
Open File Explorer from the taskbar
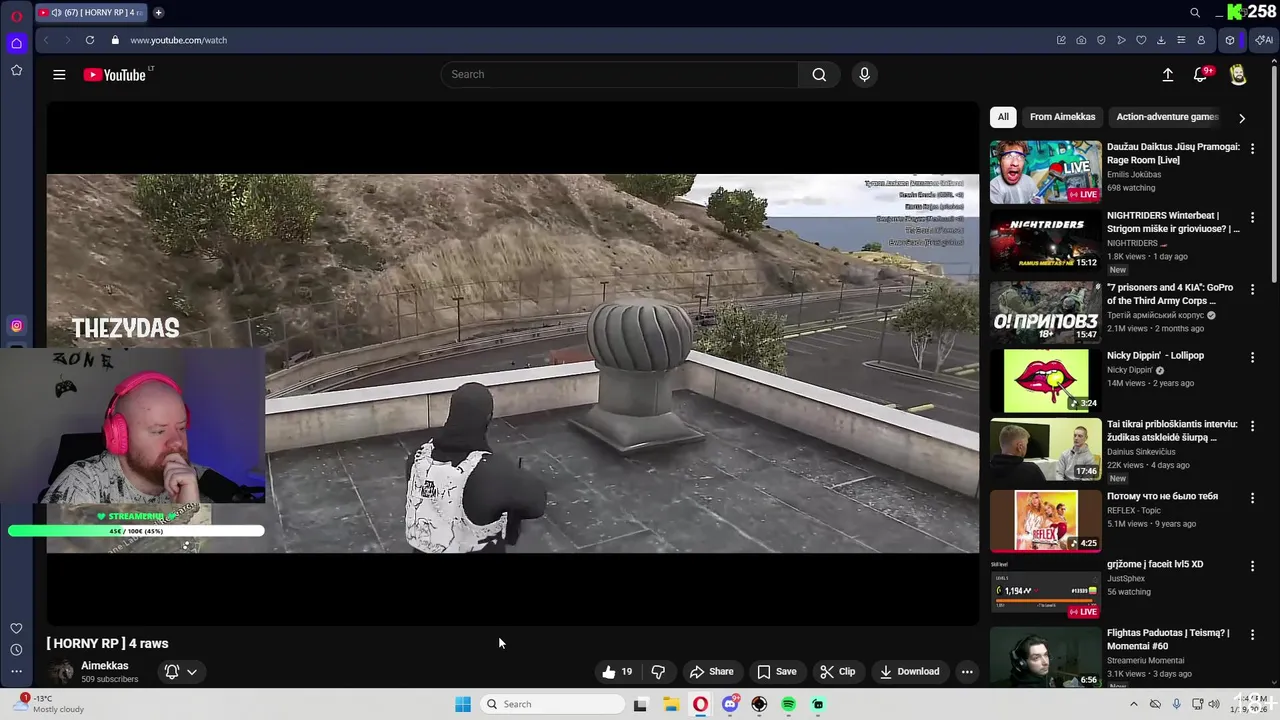671,704
